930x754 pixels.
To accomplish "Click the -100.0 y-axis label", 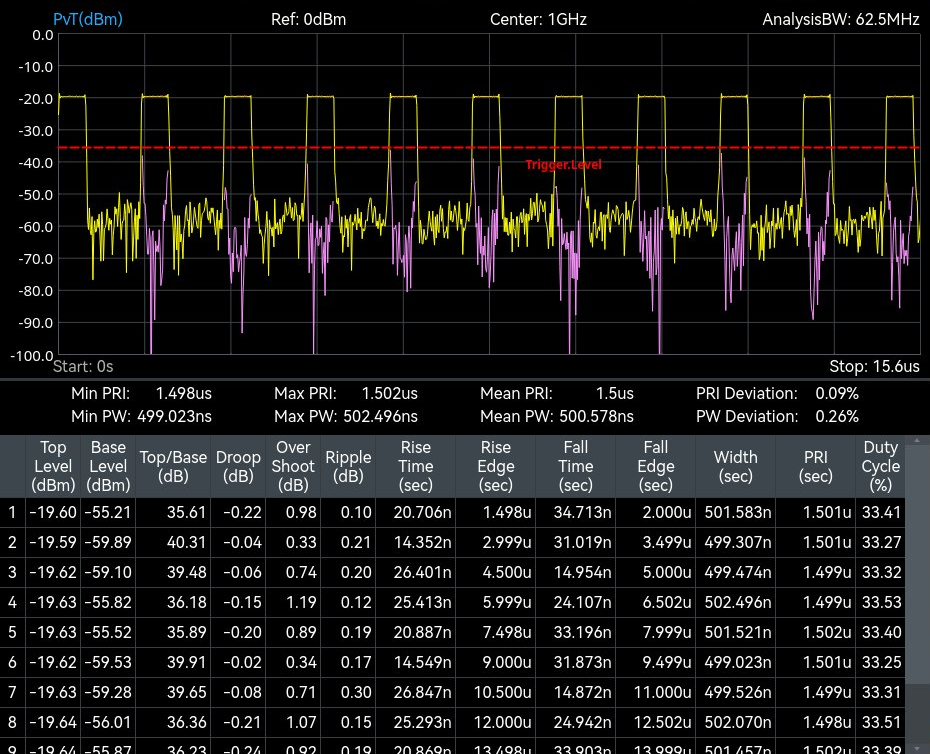I will coord(33,355).
